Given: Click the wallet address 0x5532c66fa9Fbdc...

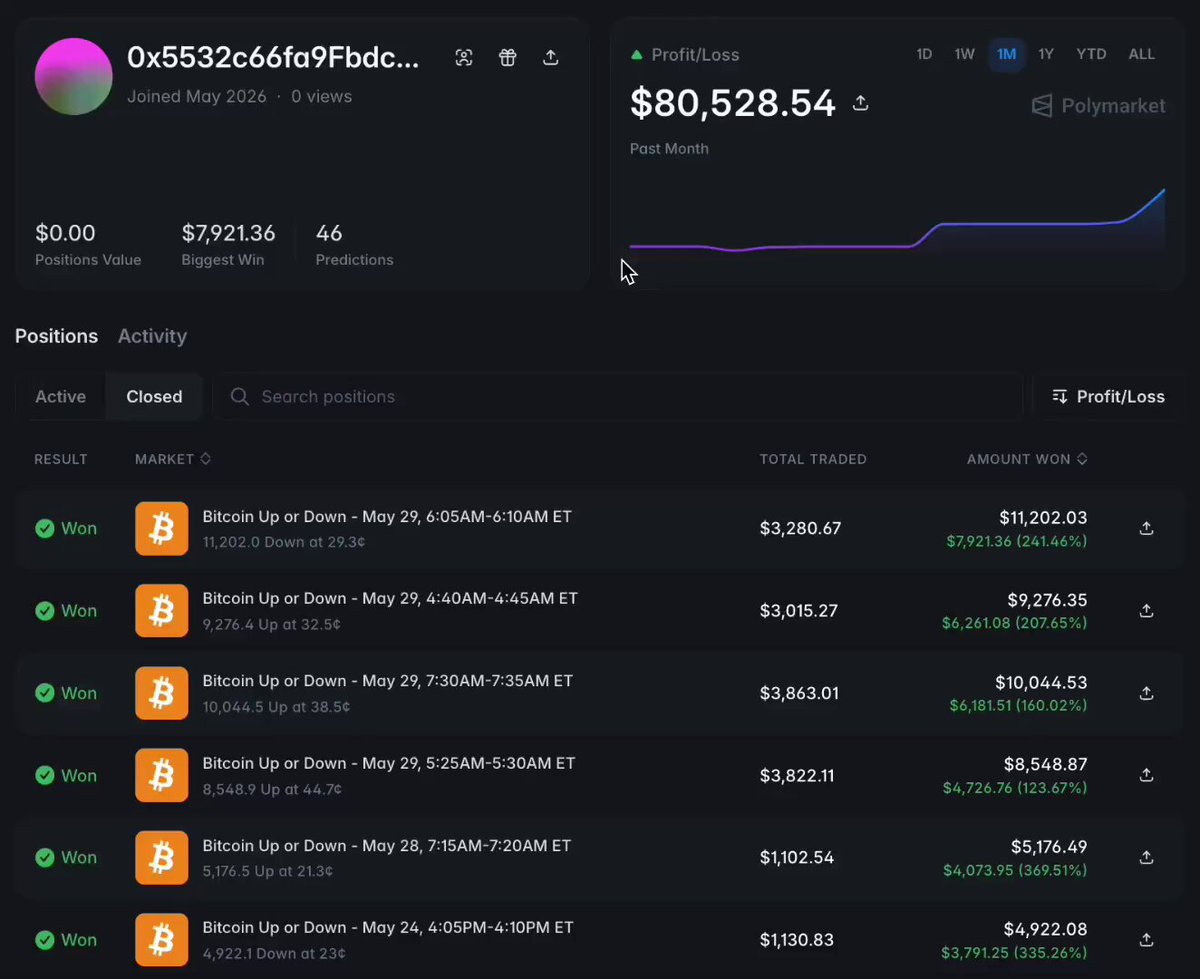Looking at the screenshot, I should coord(273,58).
